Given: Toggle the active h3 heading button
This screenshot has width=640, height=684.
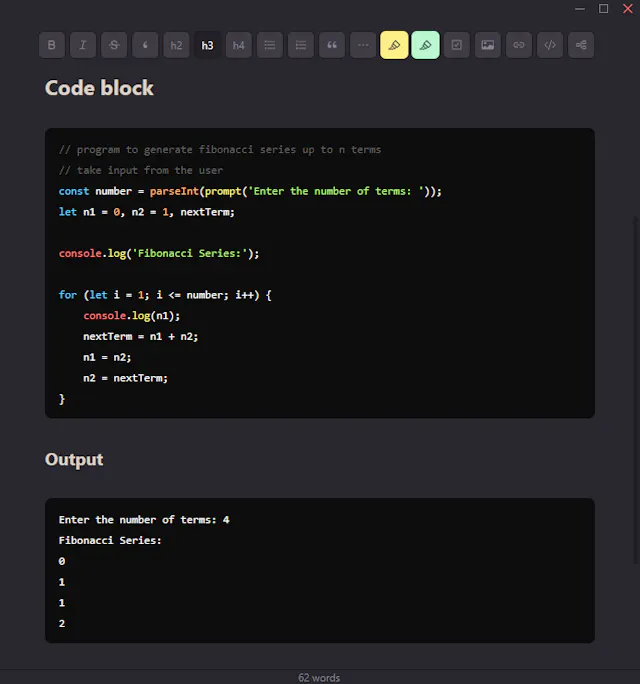Looking at the screenshot, I should click(208, 45).
